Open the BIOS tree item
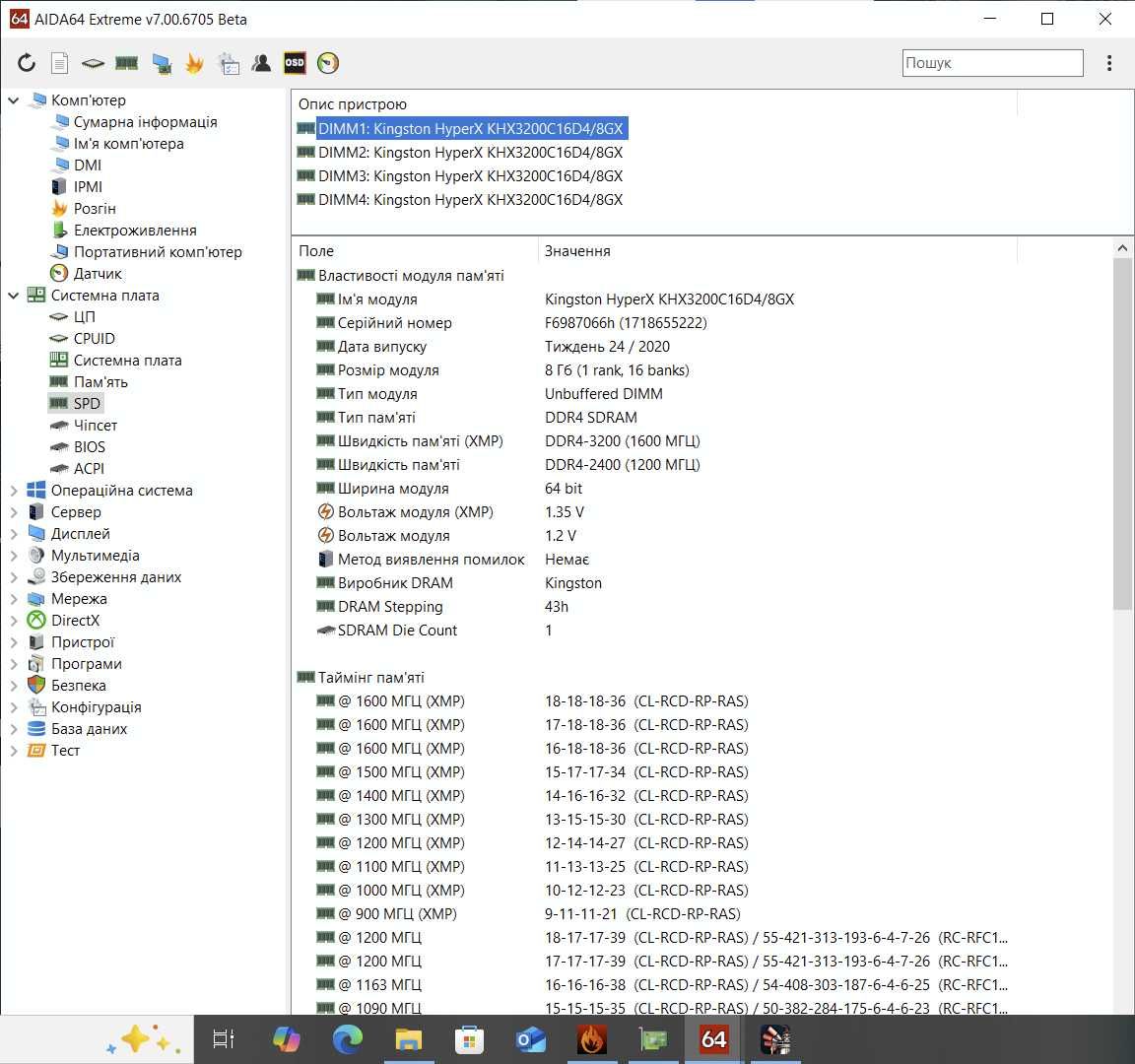This screenshot has height=1064, width=1135. pos(90,447)
